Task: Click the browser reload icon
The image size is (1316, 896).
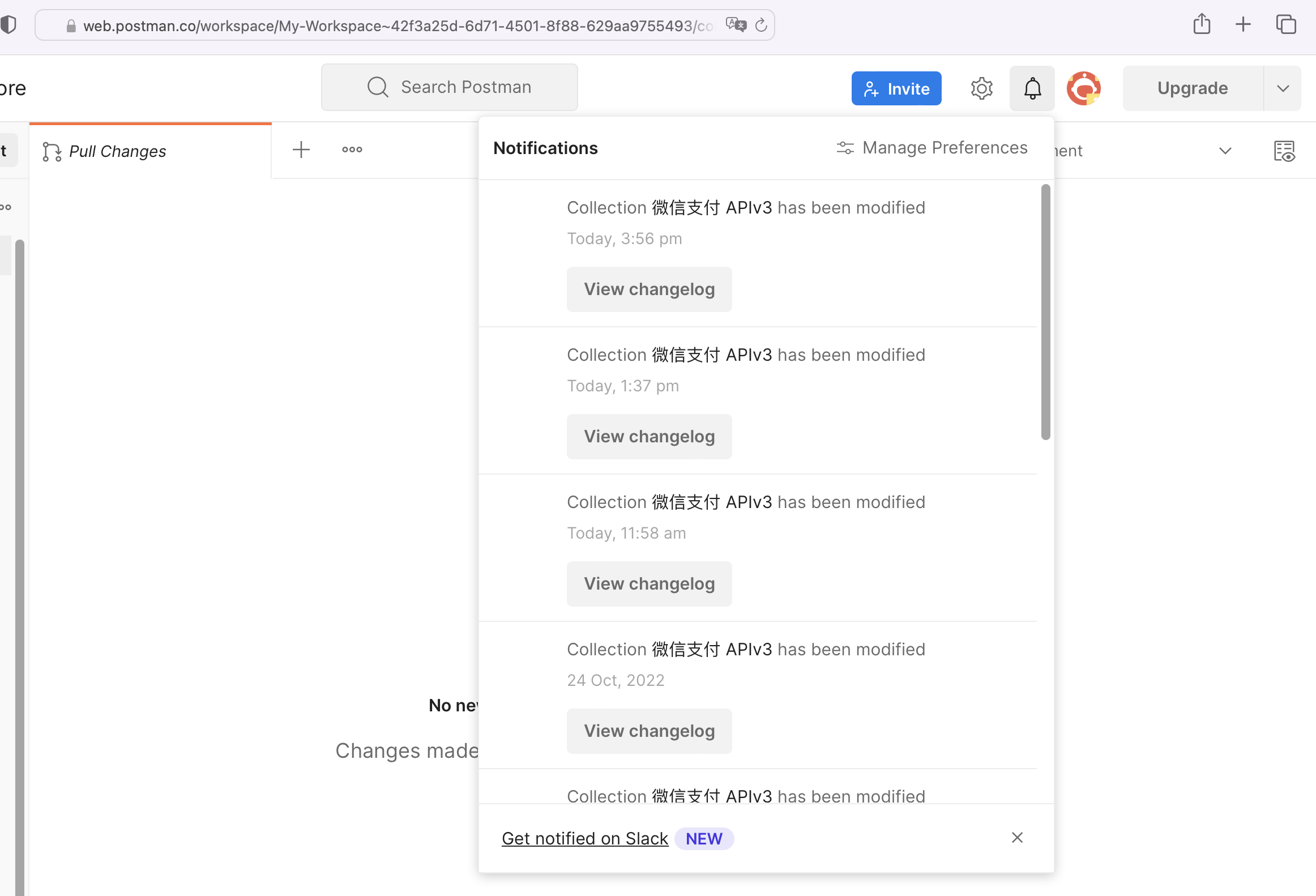Action: click(762, 25)
